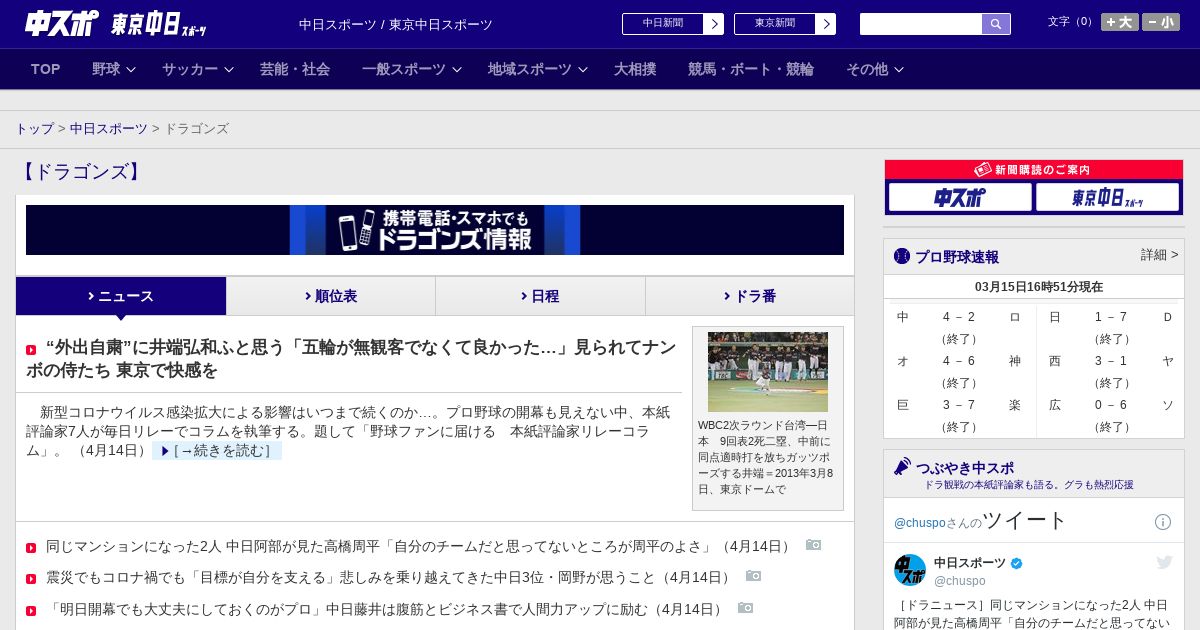The image size is (1200, 630).
Task: Expand the 地域スポーツ dropdown menu
Action: pos(538,69)
